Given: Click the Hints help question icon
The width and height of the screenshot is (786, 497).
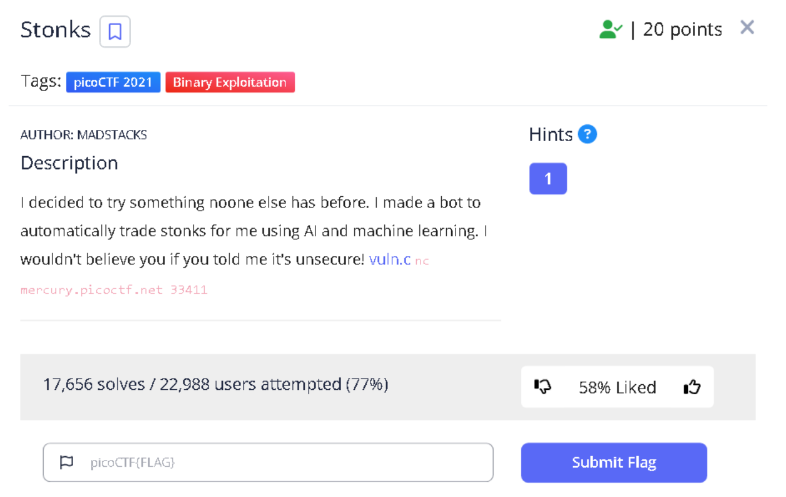Looking at the screenshot, I should pos(587,134).
